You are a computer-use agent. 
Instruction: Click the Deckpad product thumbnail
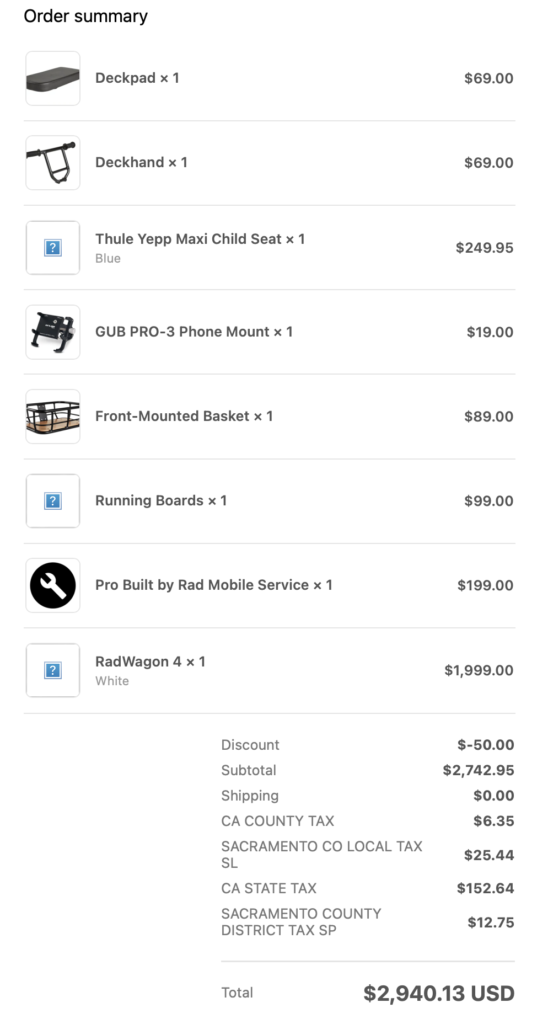[x=53, y=78]
